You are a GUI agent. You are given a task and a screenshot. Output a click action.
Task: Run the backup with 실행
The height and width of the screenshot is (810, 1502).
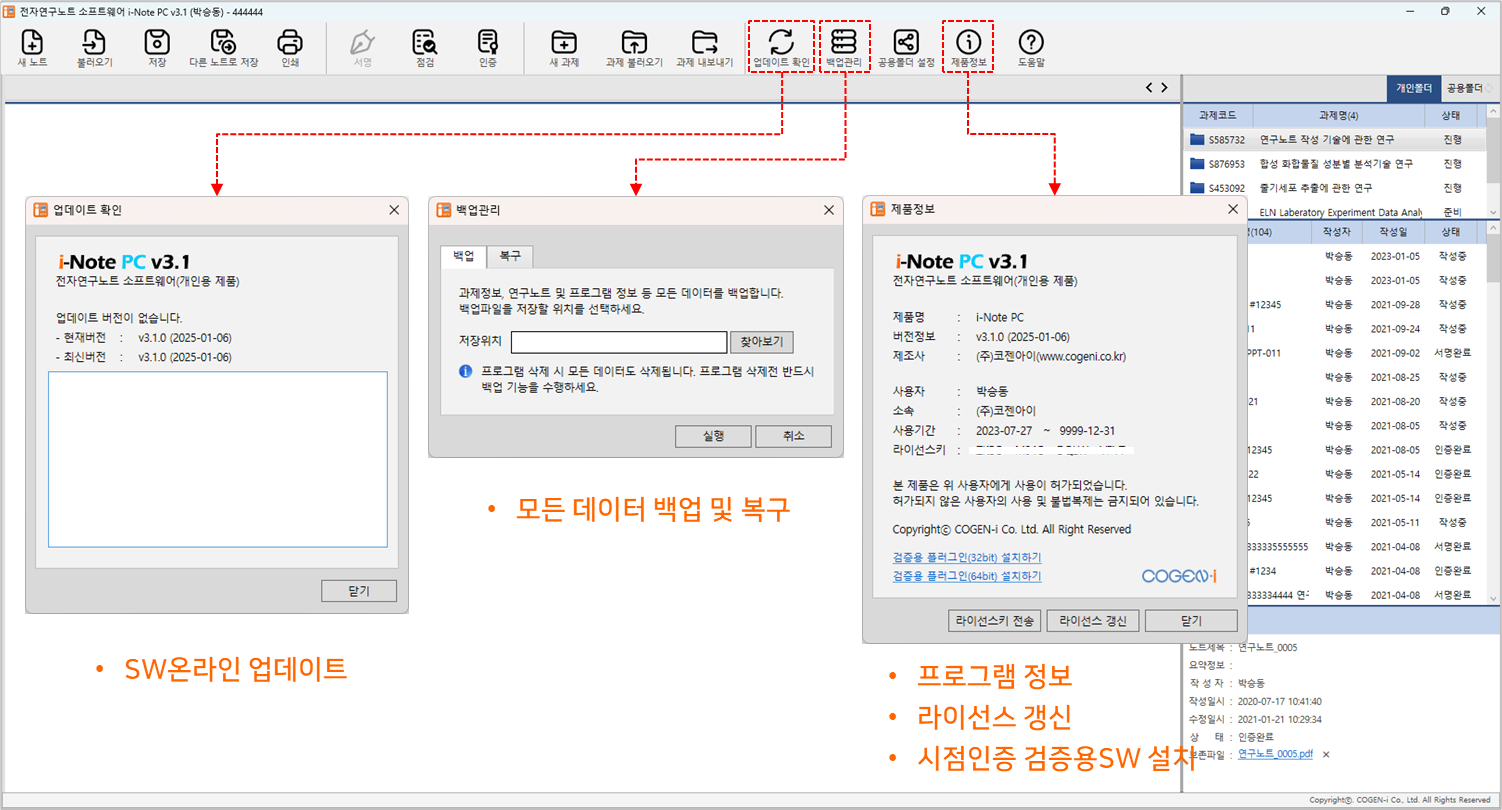(x=713, y=436)
